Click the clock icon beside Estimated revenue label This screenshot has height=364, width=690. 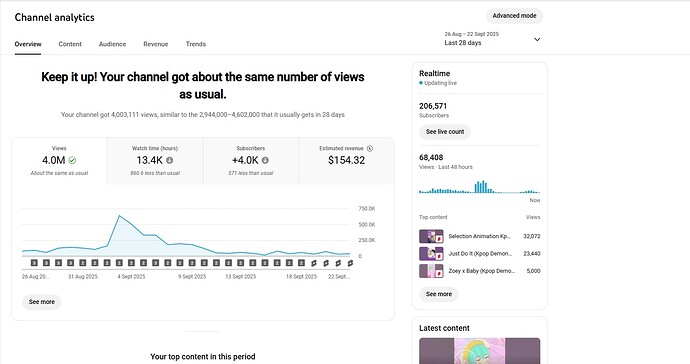(x=370, y=148)
